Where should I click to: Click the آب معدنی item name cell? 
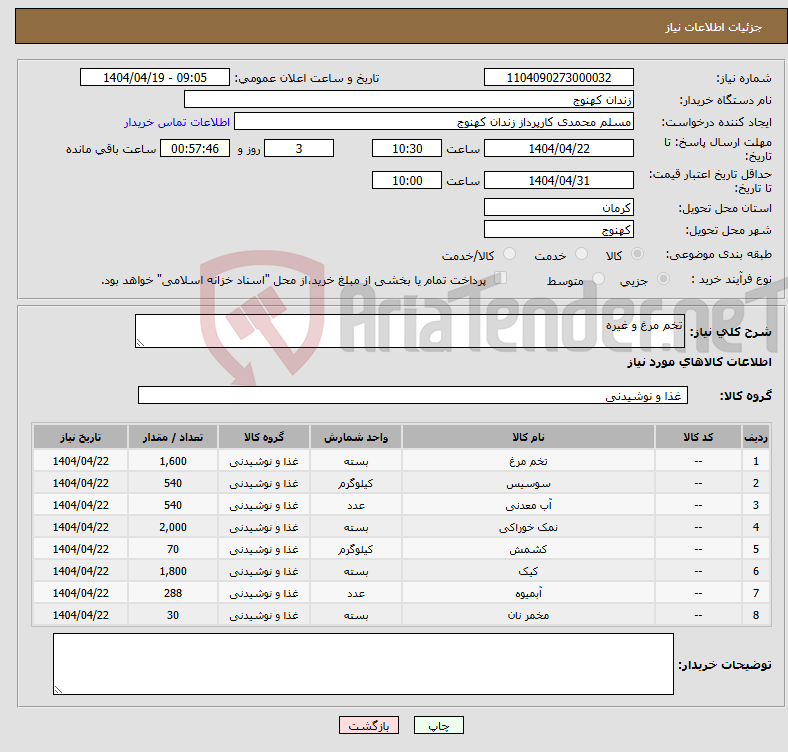[x=528, y=505]
